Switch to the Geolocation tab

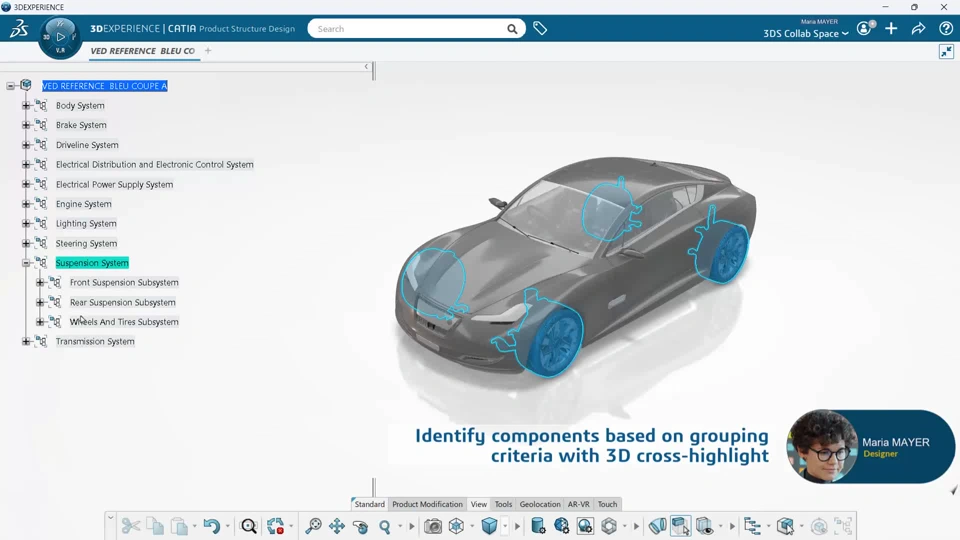[x=540, y=504]
